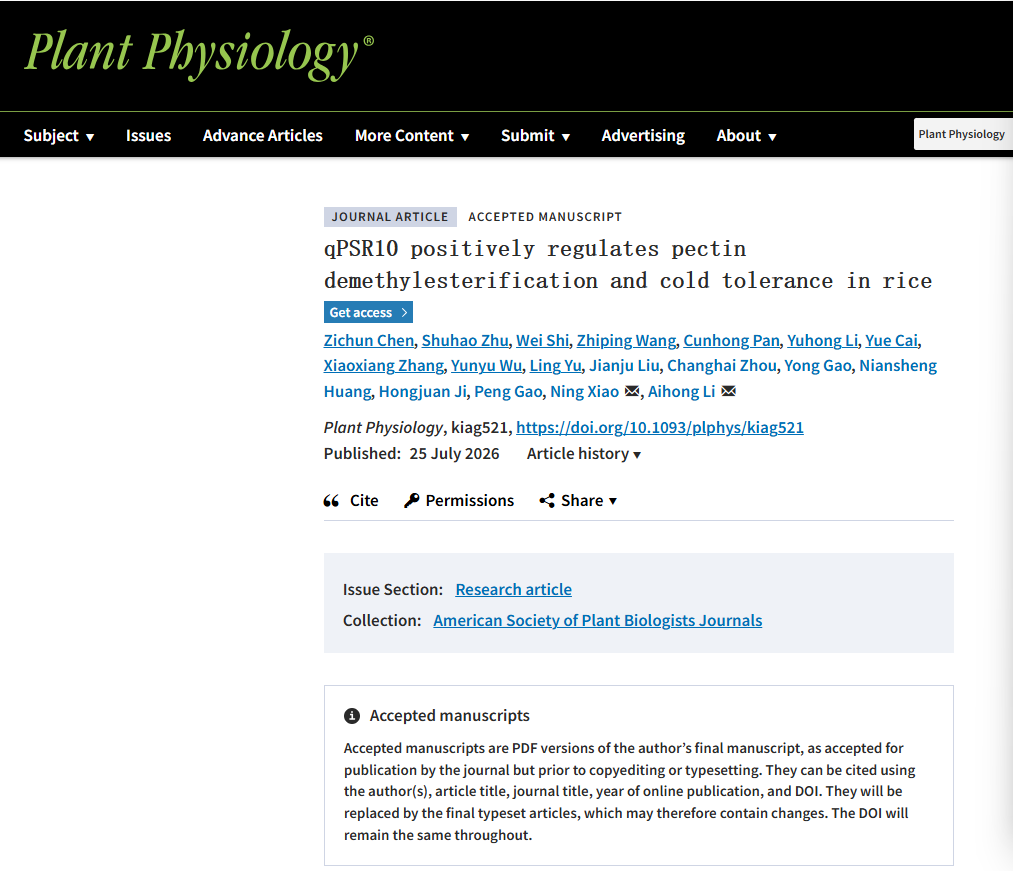Click envelope icon next to Aihong Li
Viewport: 1013px width, 871px height.
[728, 392]
